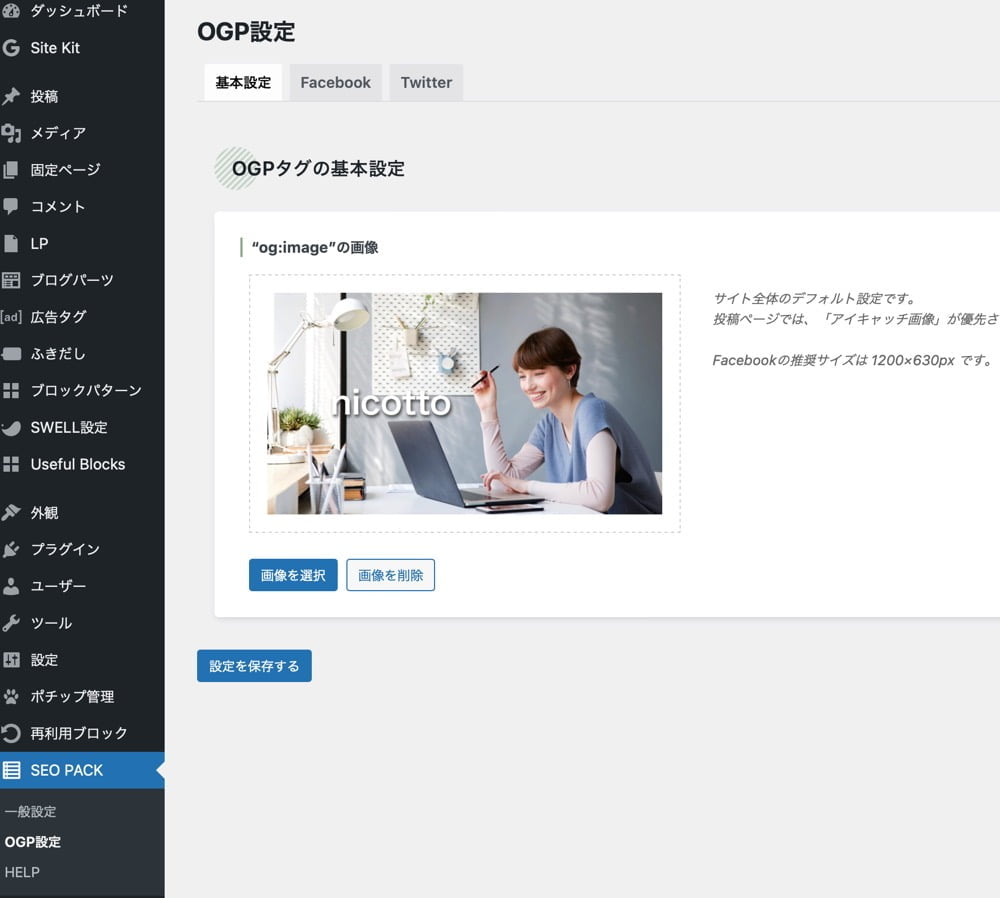Click the layout icon beside ブログパーツ

11,280
